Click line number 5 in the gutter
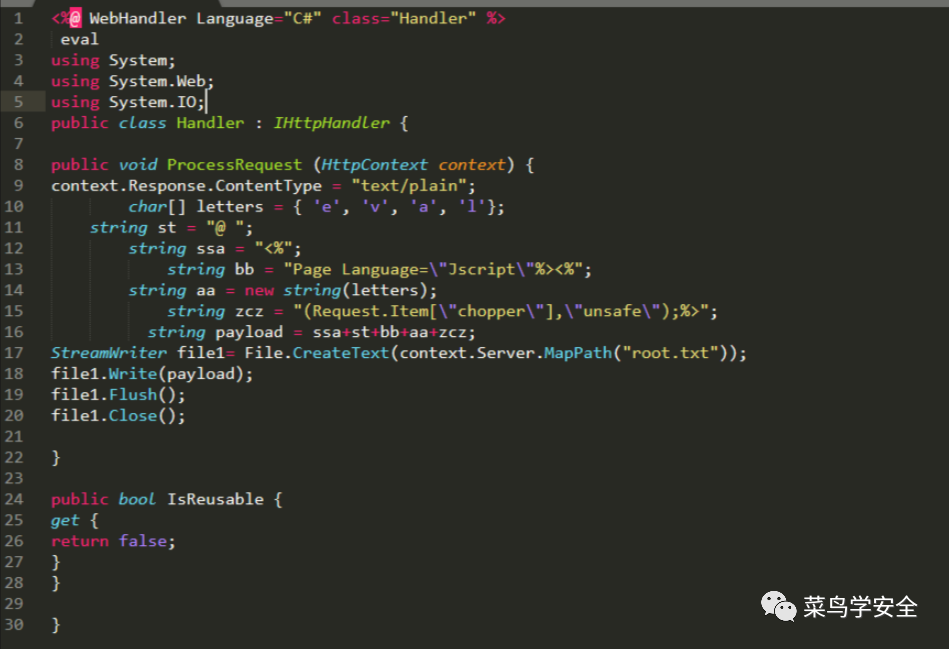The image size is (949, 649). pos(18,102)
